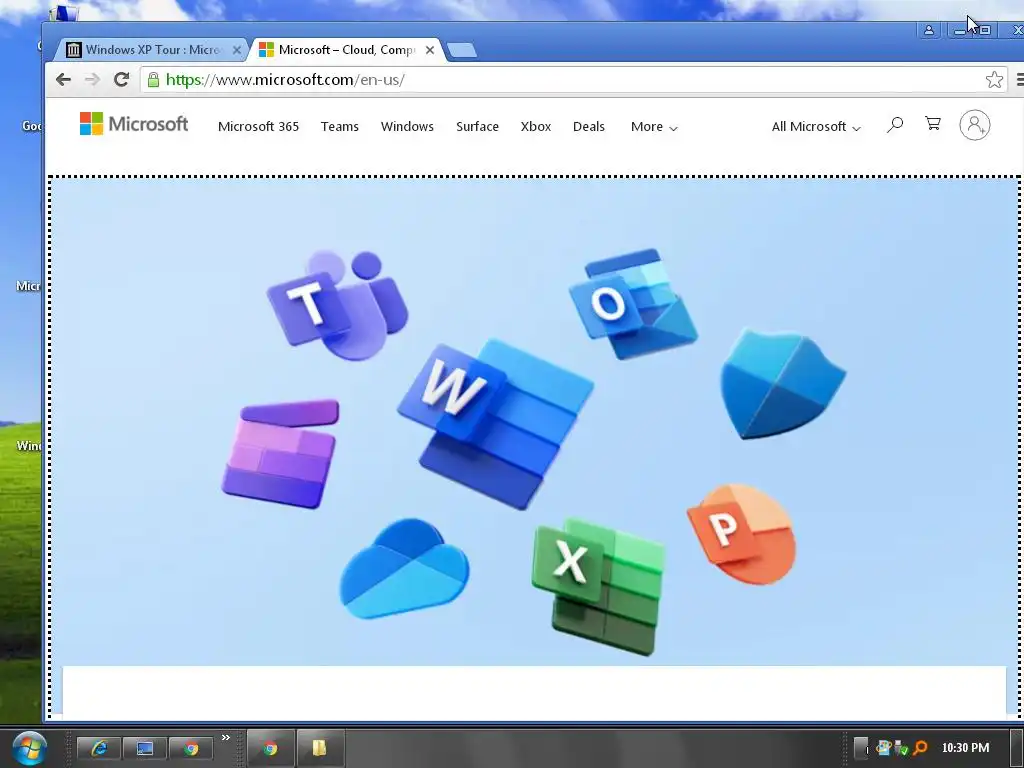
Task: Close the Windows XP Tour tab
Action: pyautogui.click(x=236, y=50)
